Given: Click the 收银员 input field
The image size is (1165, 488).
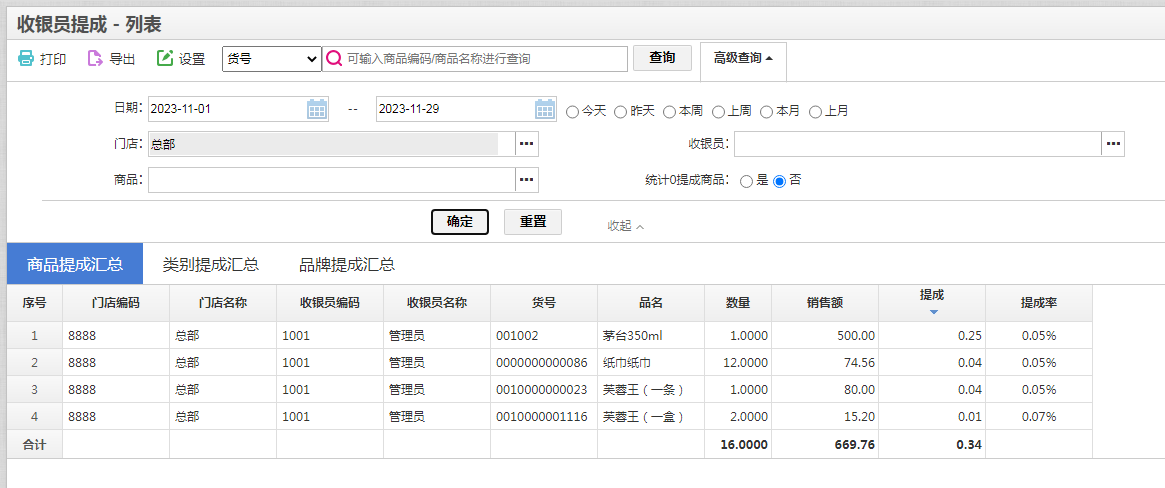Looking at the screenshot, I should coord(918,144).
